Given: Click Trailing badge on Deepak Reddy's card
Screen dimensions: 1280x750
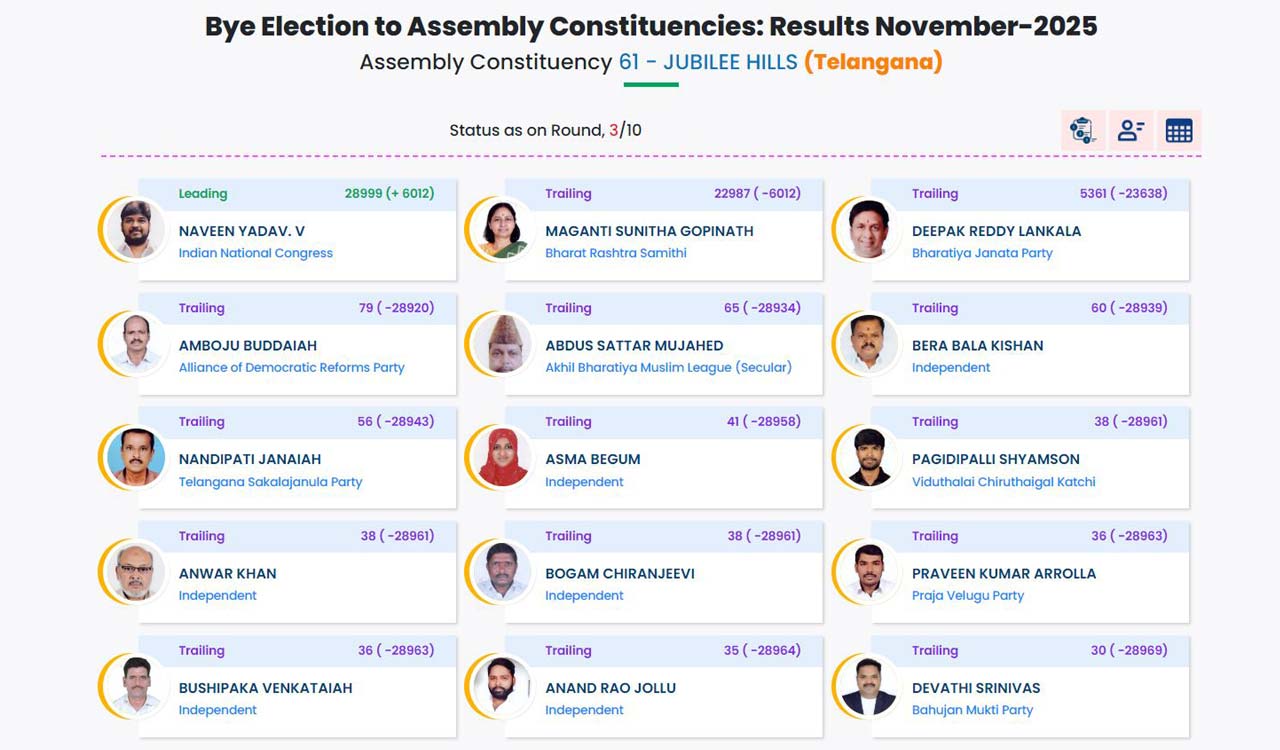Looking at the screenshot, I should pyautogui.click(x=936, y=193).
